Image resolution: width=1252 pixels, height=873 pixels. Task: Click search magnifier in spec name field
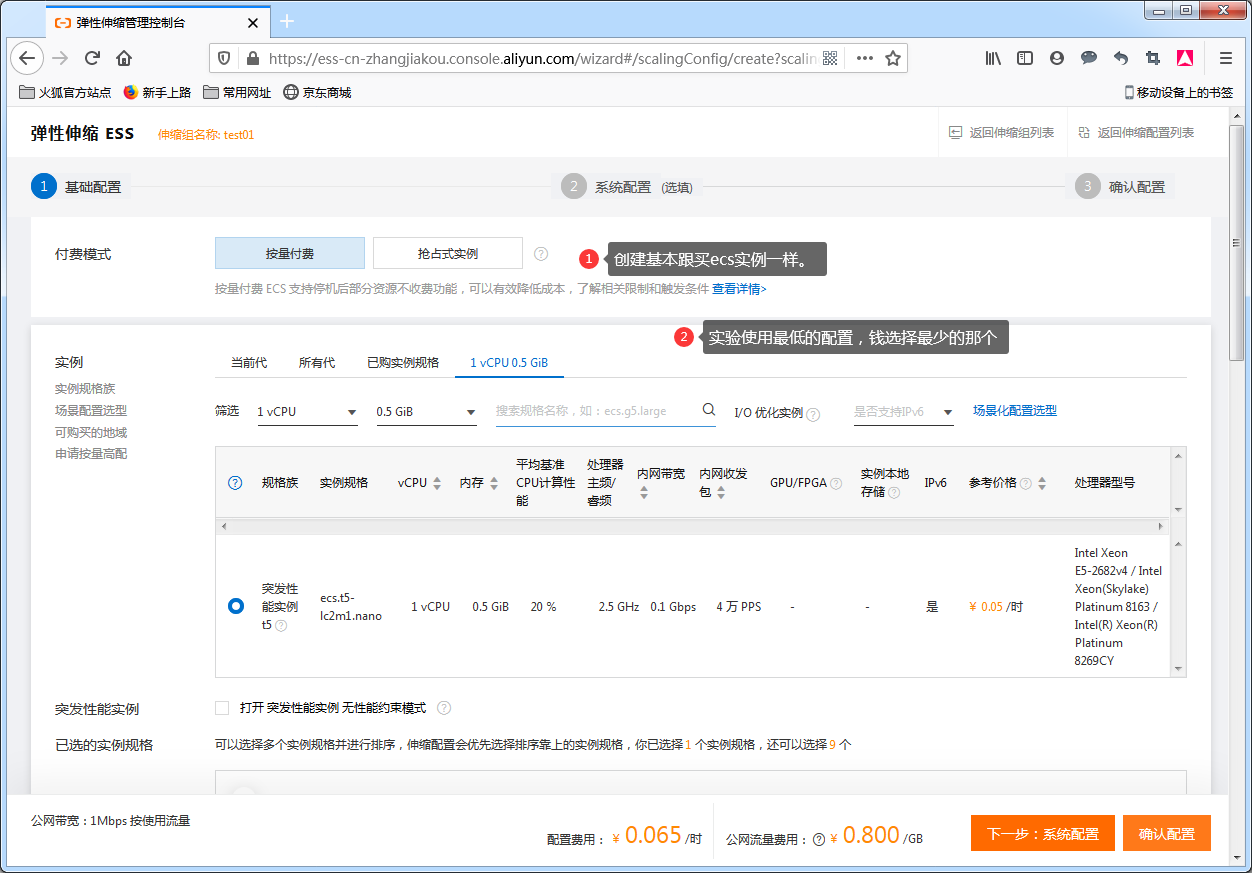(x=708, y=410)
